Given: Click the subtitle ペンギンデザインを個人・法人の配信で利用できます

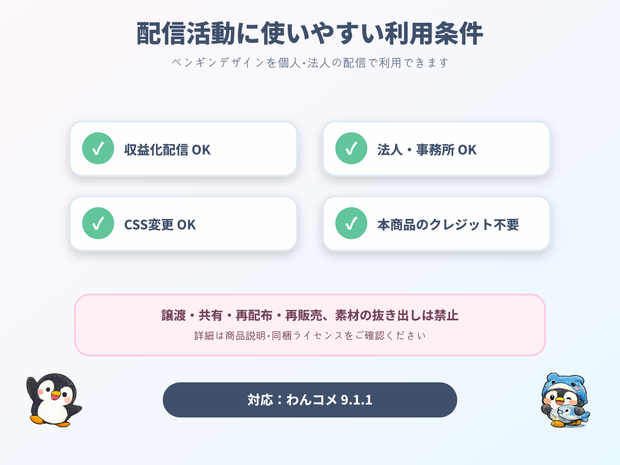Looking at the screenshot, I should [310, 62].
